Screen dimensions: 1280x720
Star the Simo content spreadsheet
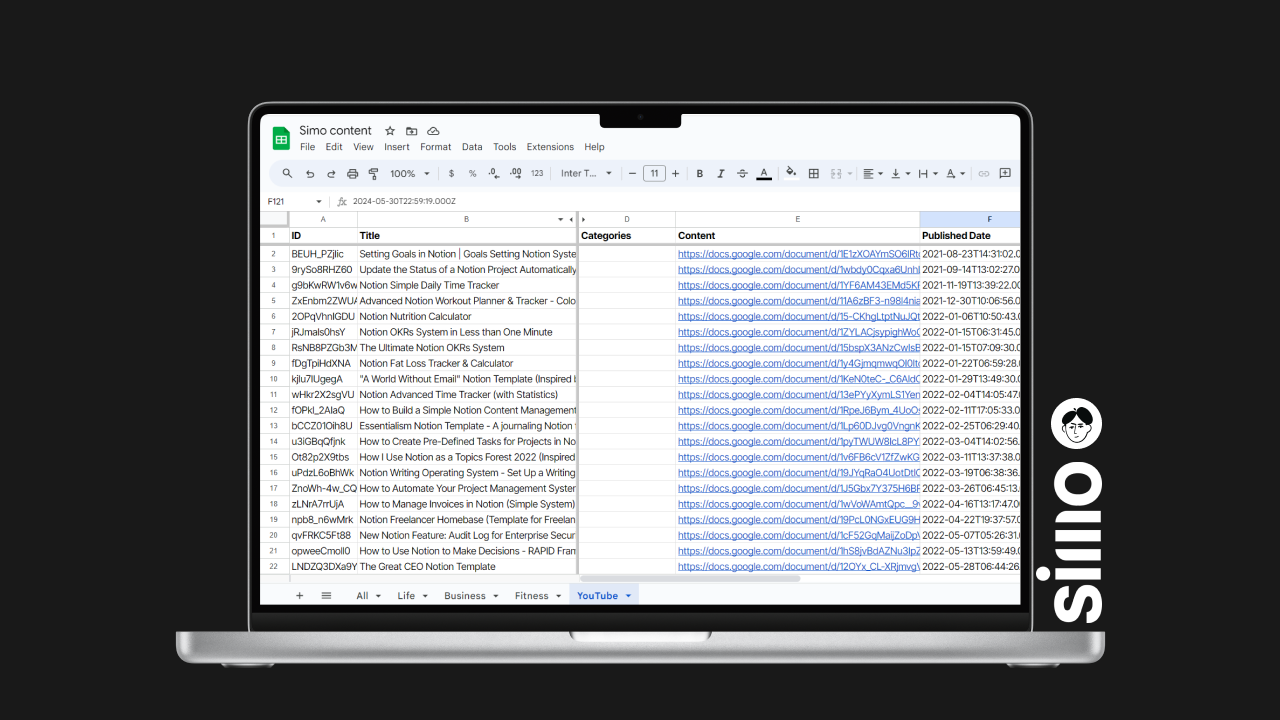(389, 130)
